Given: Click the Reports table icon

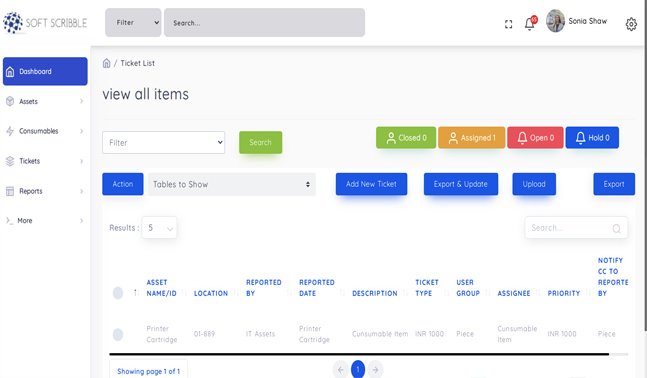Looking at the screenshot, I should [10, 191].
